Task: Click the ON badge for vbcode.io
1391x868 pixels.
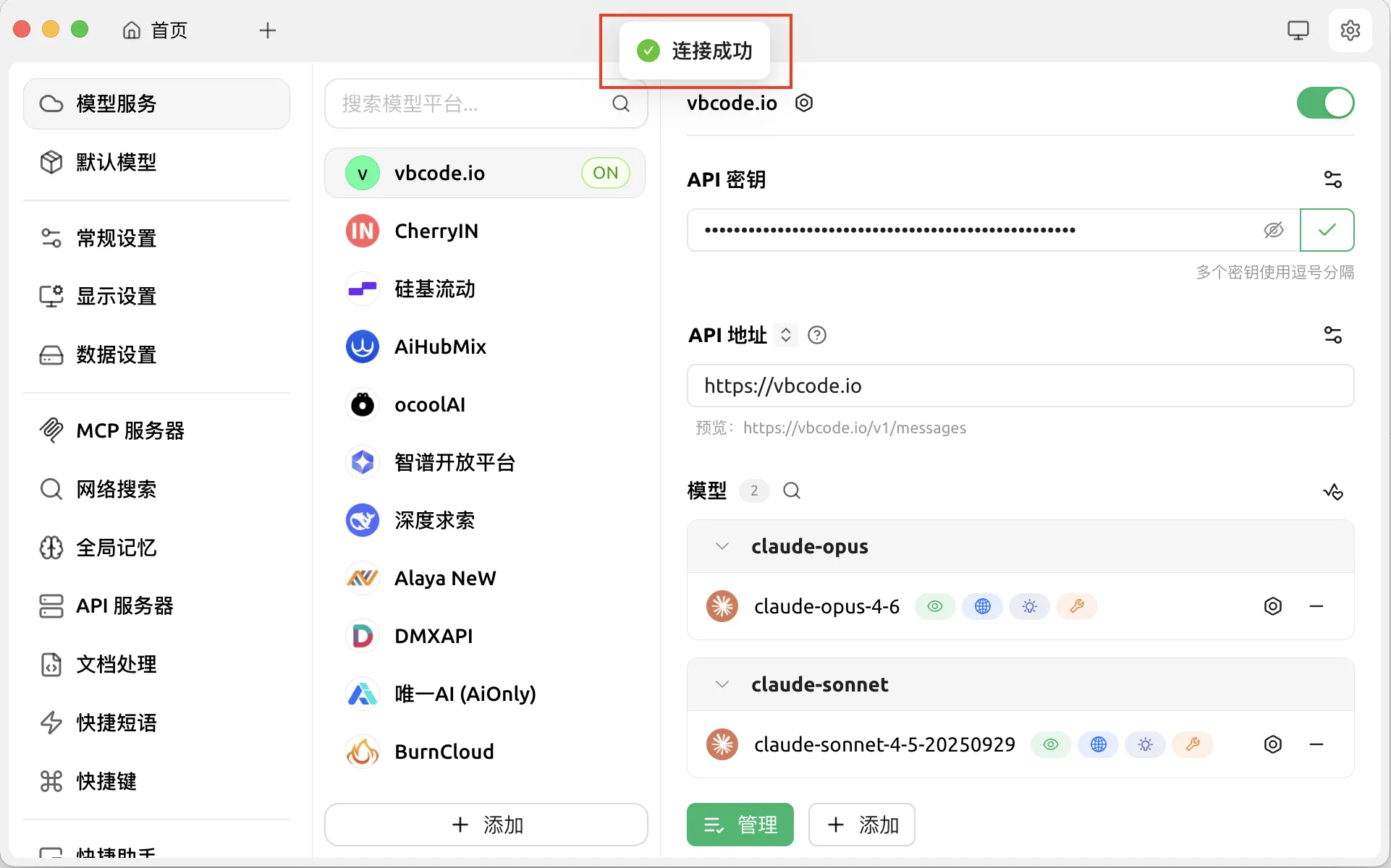Action: [x=605, y=173]
